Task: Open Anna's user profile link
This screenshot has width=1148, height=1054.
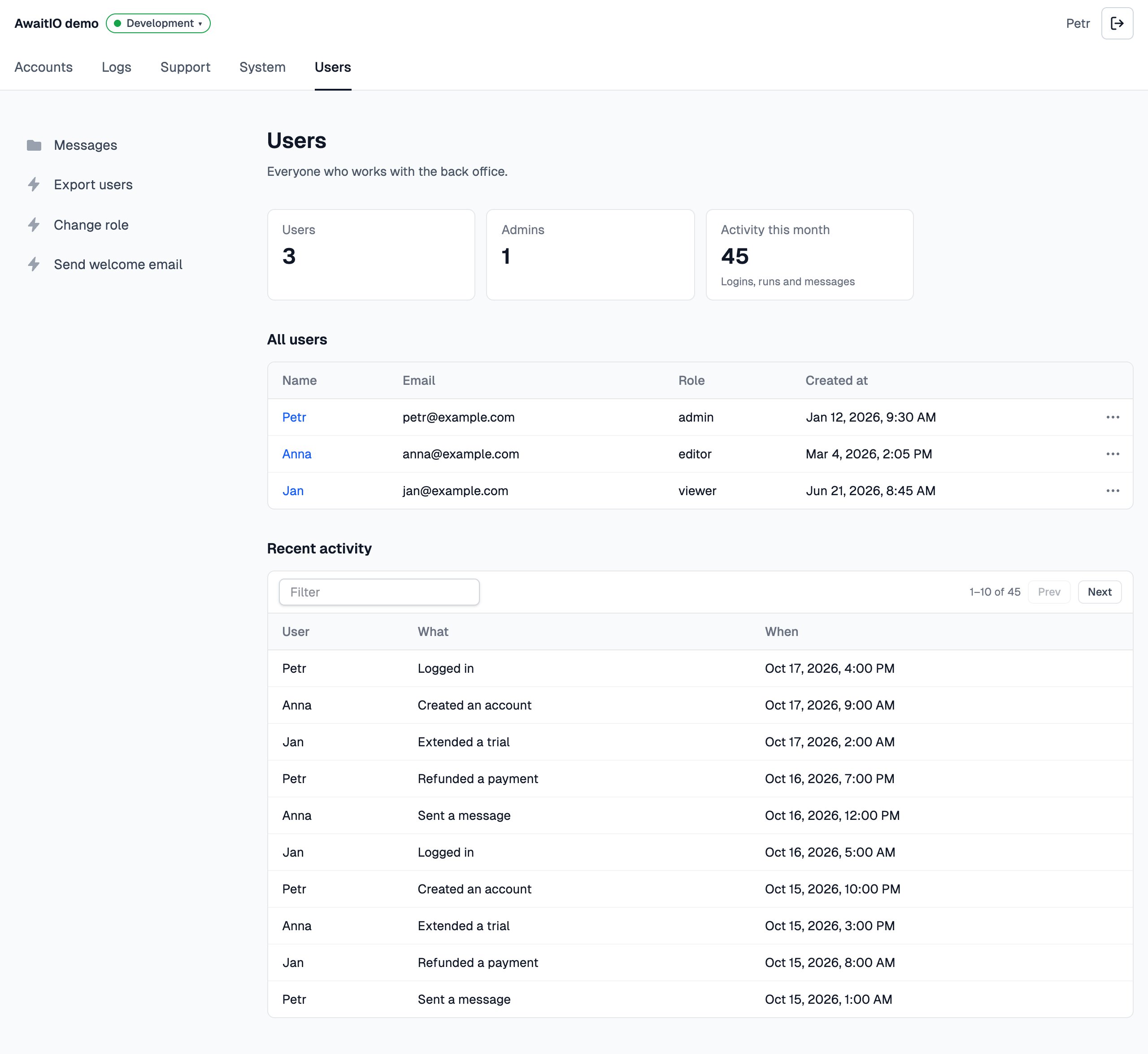Action: pos(296,454)
